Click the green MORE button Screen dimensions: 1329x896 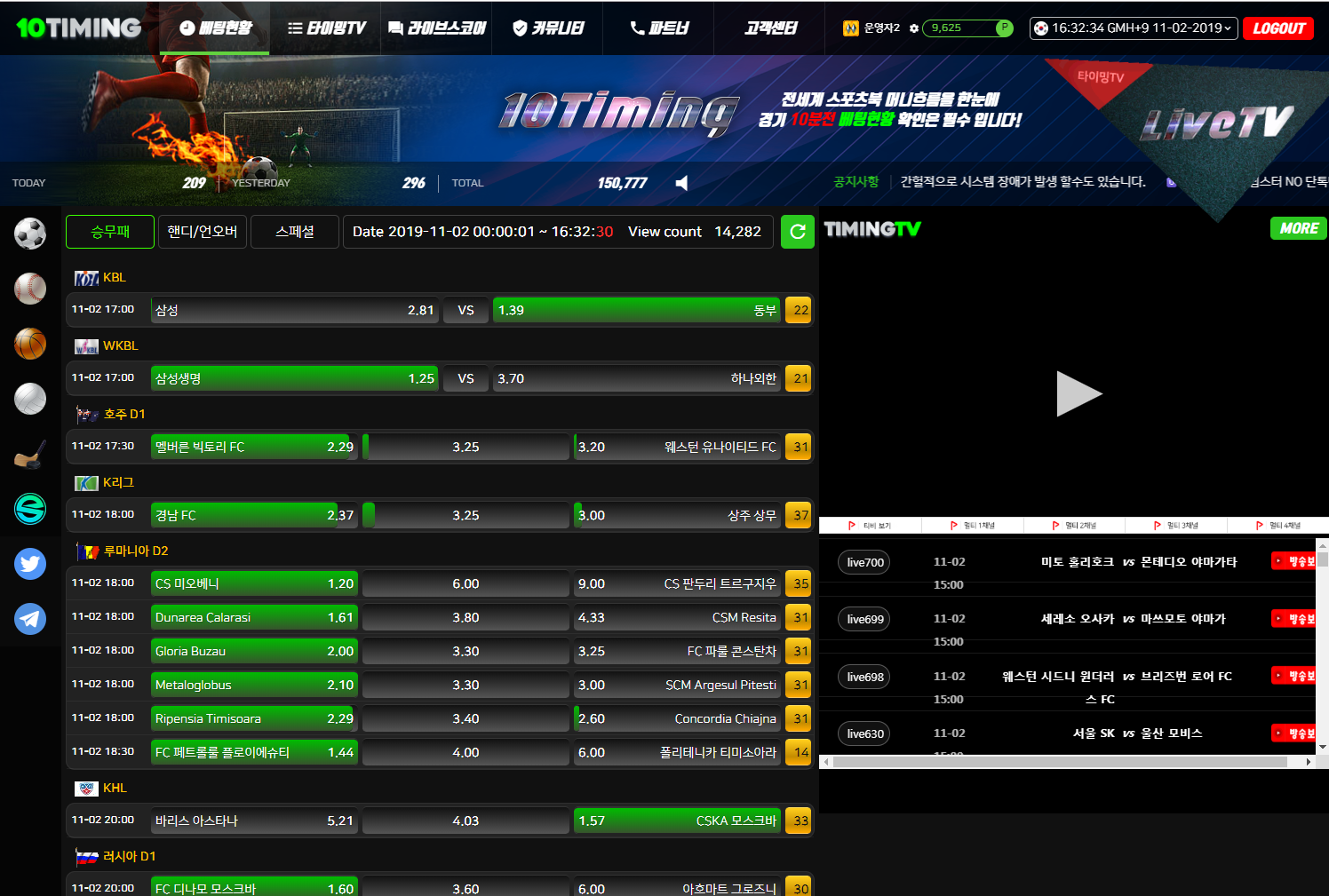(1299, 228)
